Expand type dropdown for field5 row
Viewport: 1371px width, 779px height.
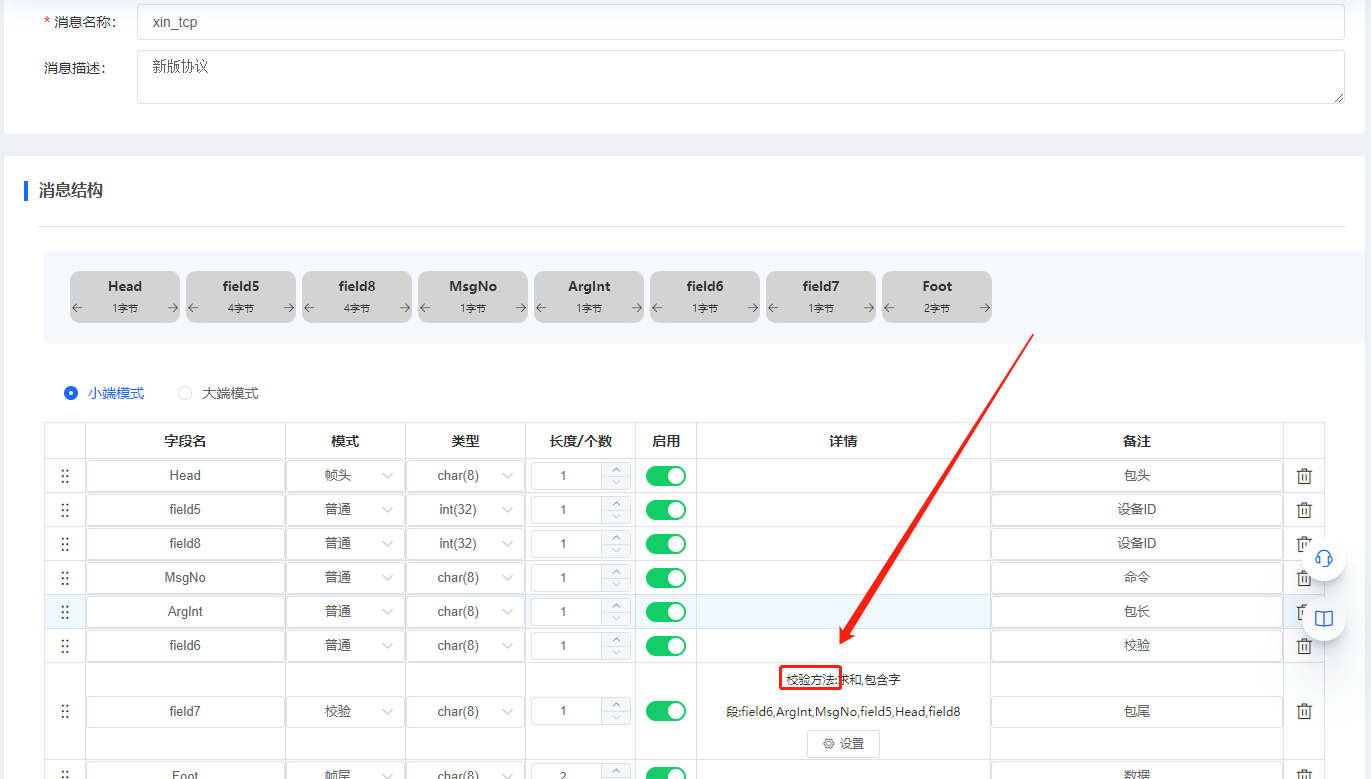pyautogui.click(x=465, y=510)
